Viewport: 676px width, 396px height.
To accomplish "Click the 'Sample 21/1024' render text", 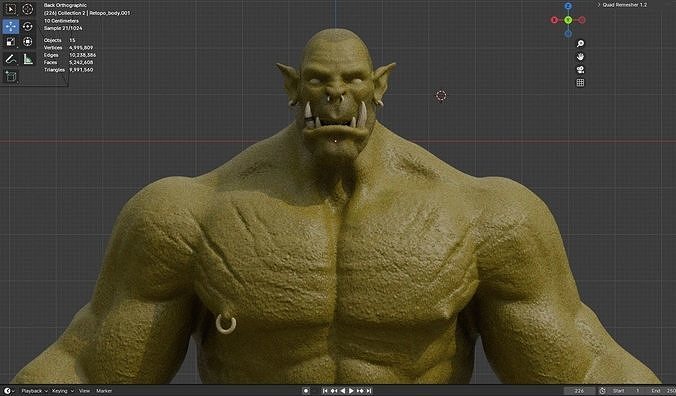I will click(63, 28).
